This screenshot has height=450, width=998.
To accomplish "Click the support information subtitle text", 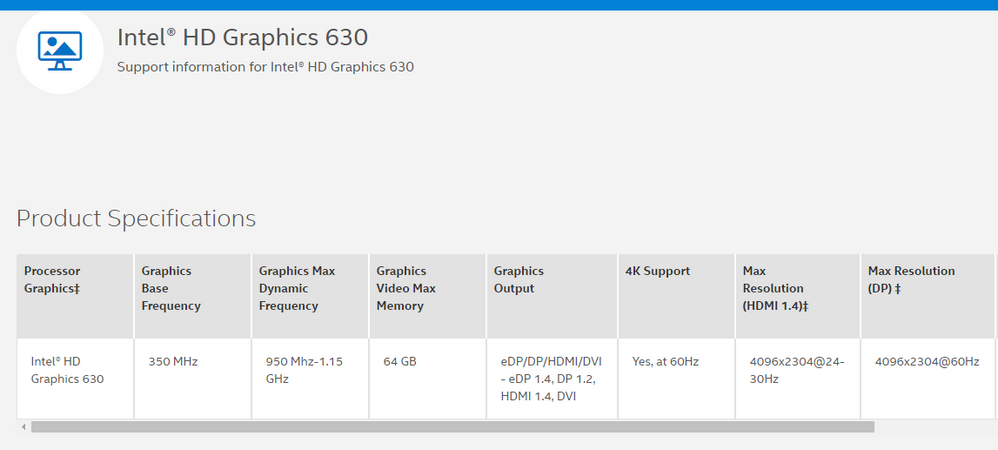I will 265,67.
